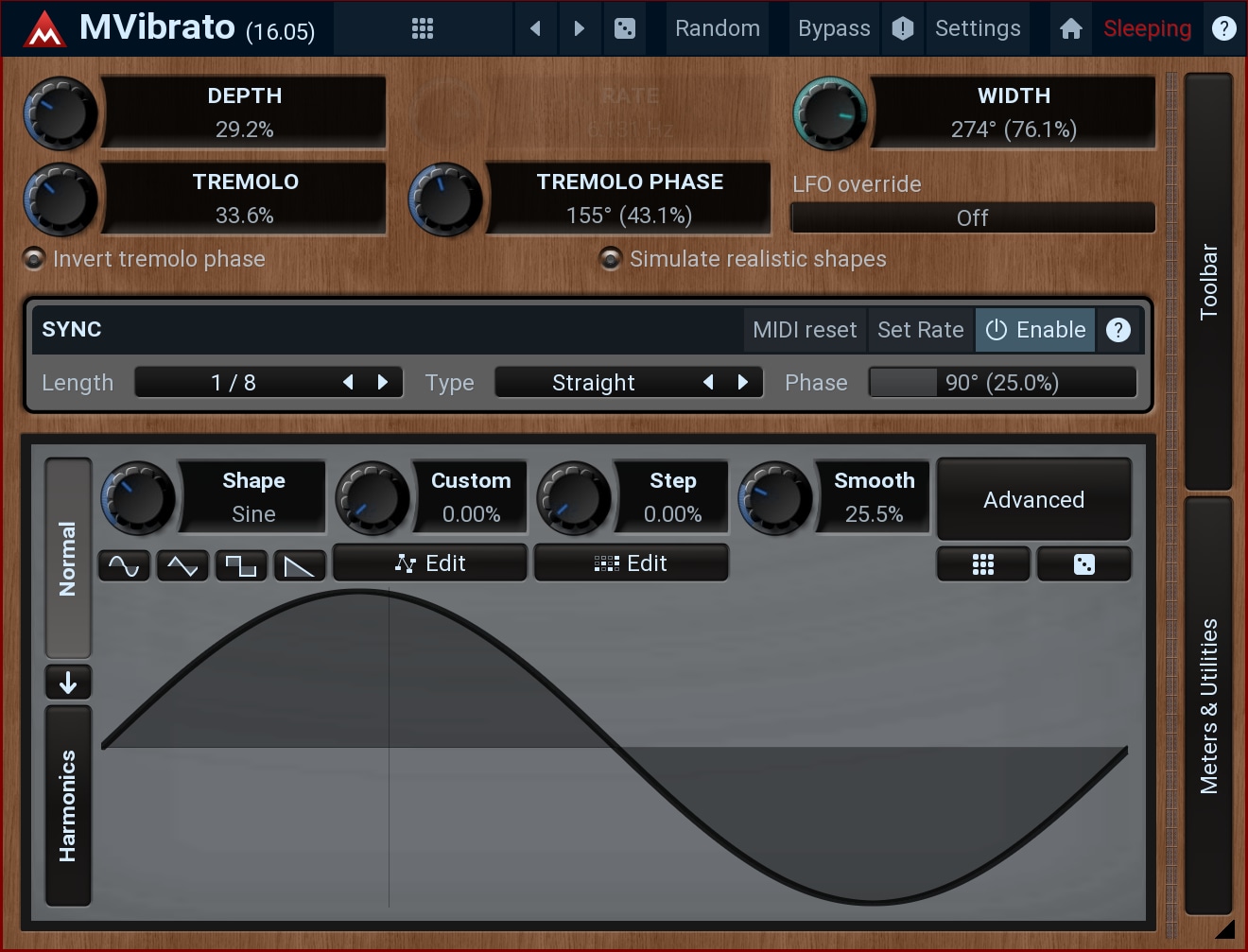Select the triangle wave shape icon
The width and height of the screenshot is (1248, 952).
click(182, 565)
